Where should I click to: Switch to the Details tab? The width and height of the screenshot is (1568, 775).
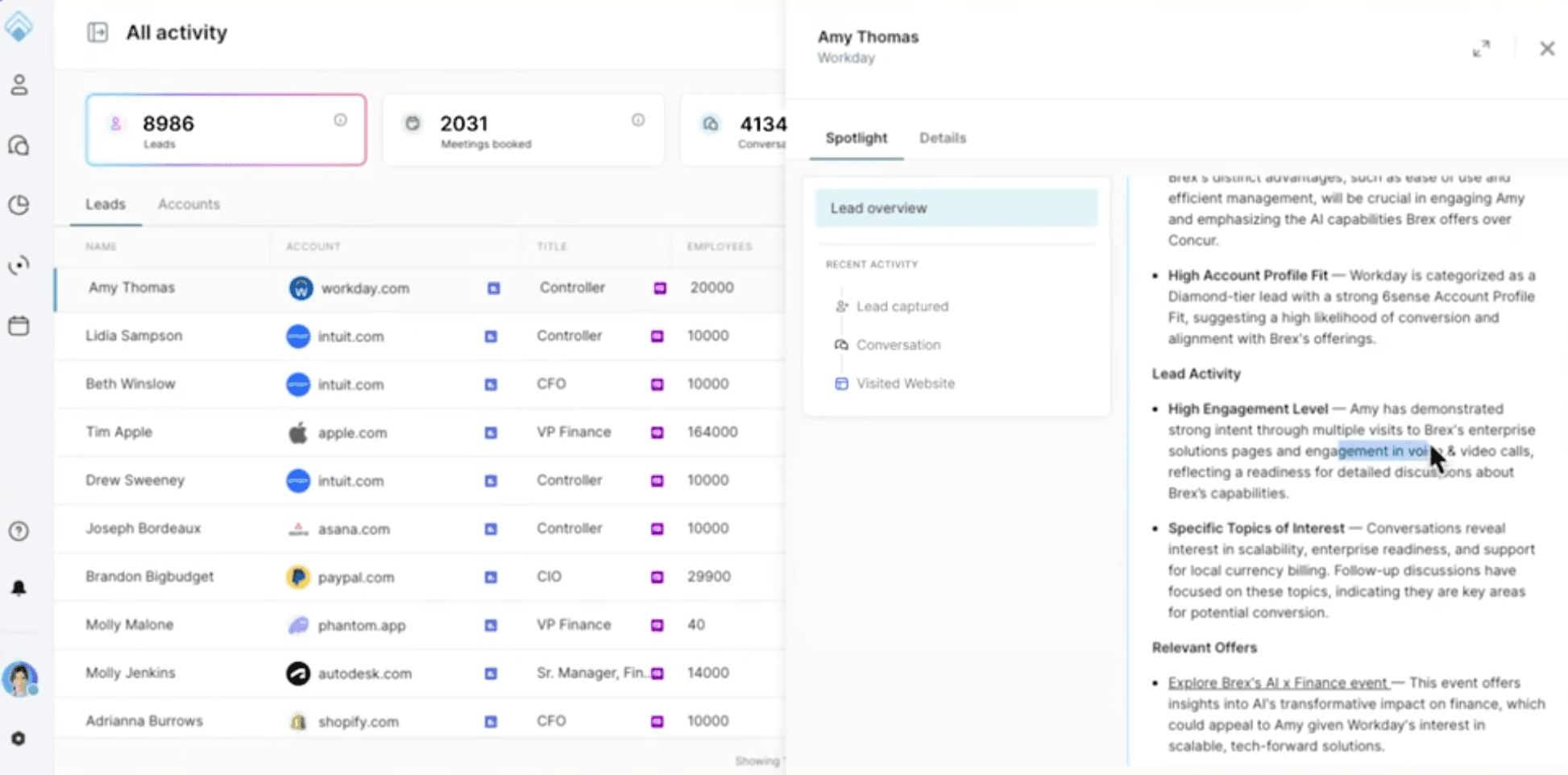(x=943, y=138)
